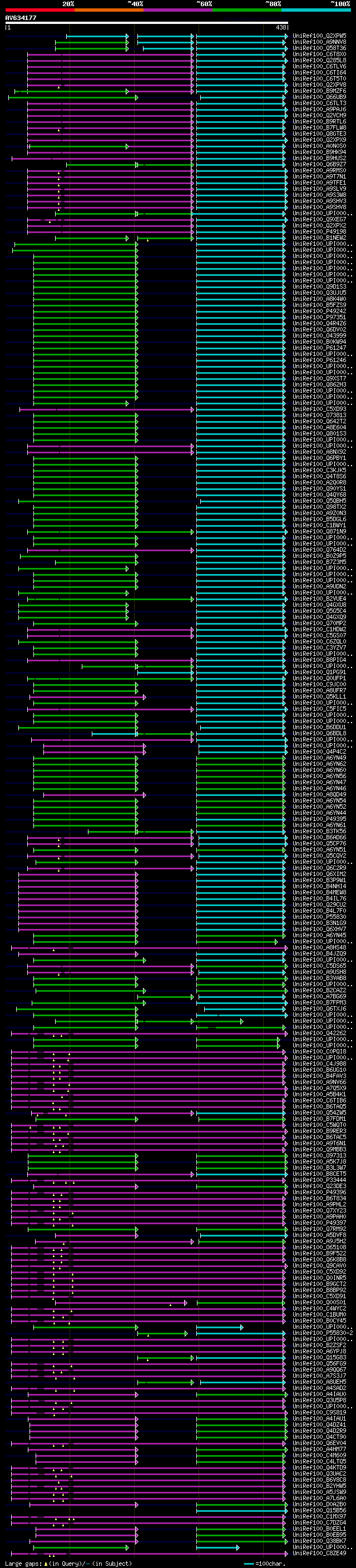Screen dimensions: 356x1568
Task: Click the 'Large gaps' legend text
Action: (68, 1563)
